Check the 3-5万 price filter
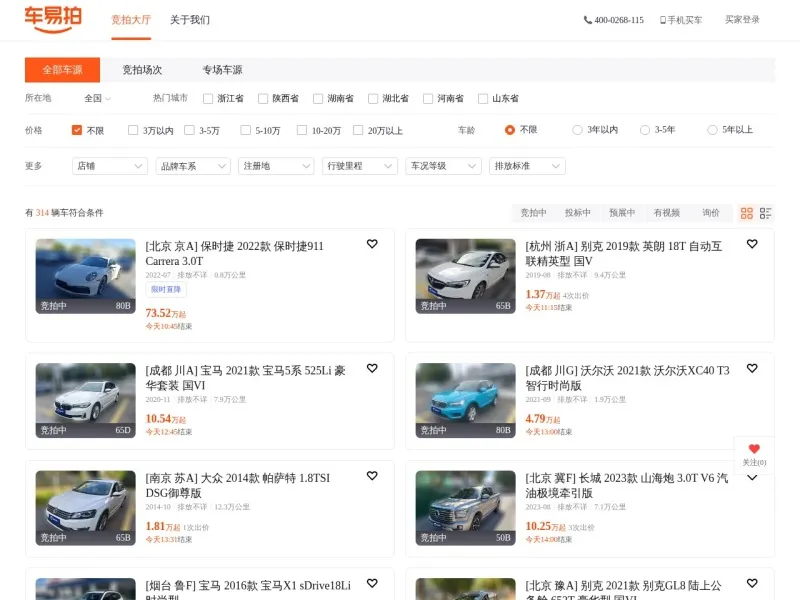This screenshot has width=800, height=600. pos(189,130)
